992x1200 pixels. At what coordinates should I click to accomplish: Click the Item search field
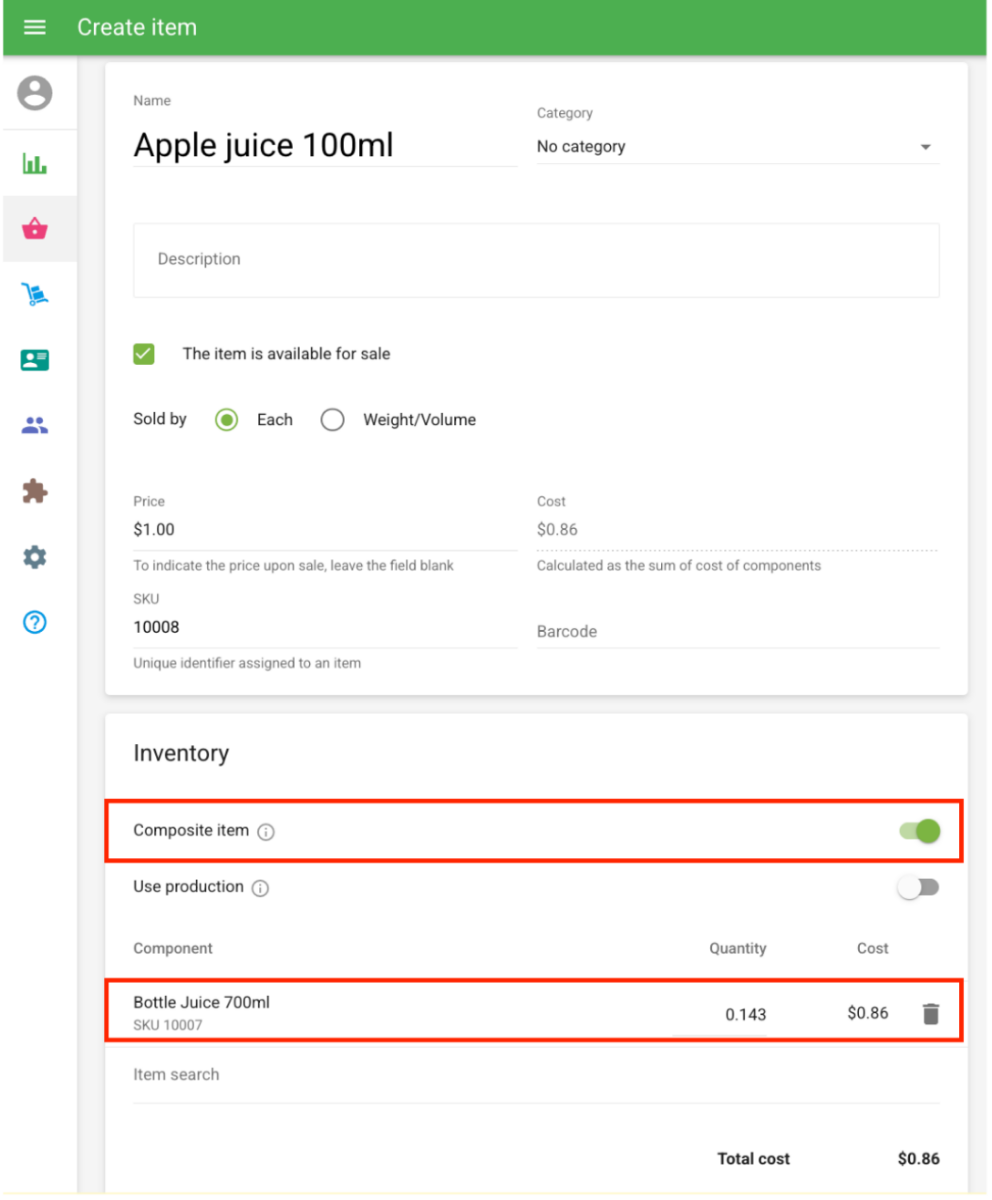536,1075
